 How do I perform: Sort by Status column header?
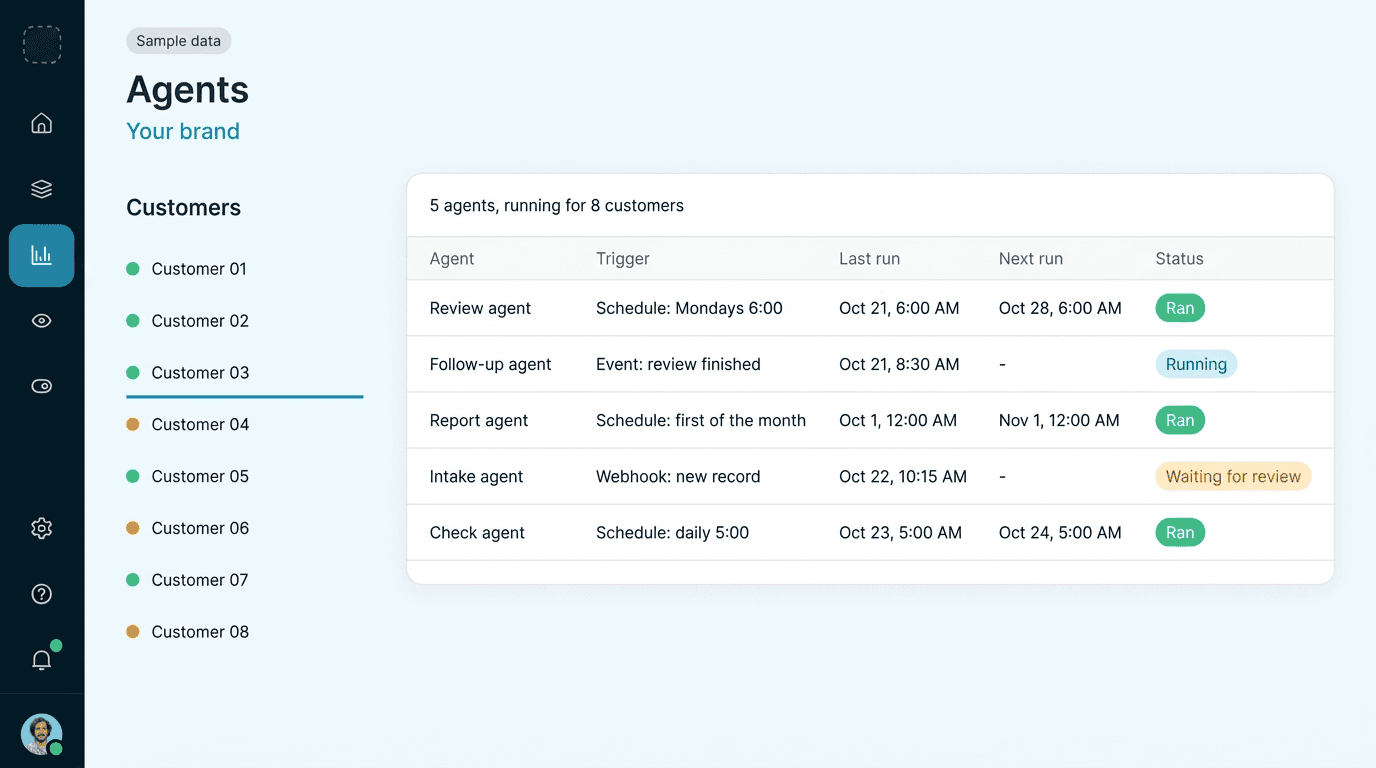coord(1179,259)
